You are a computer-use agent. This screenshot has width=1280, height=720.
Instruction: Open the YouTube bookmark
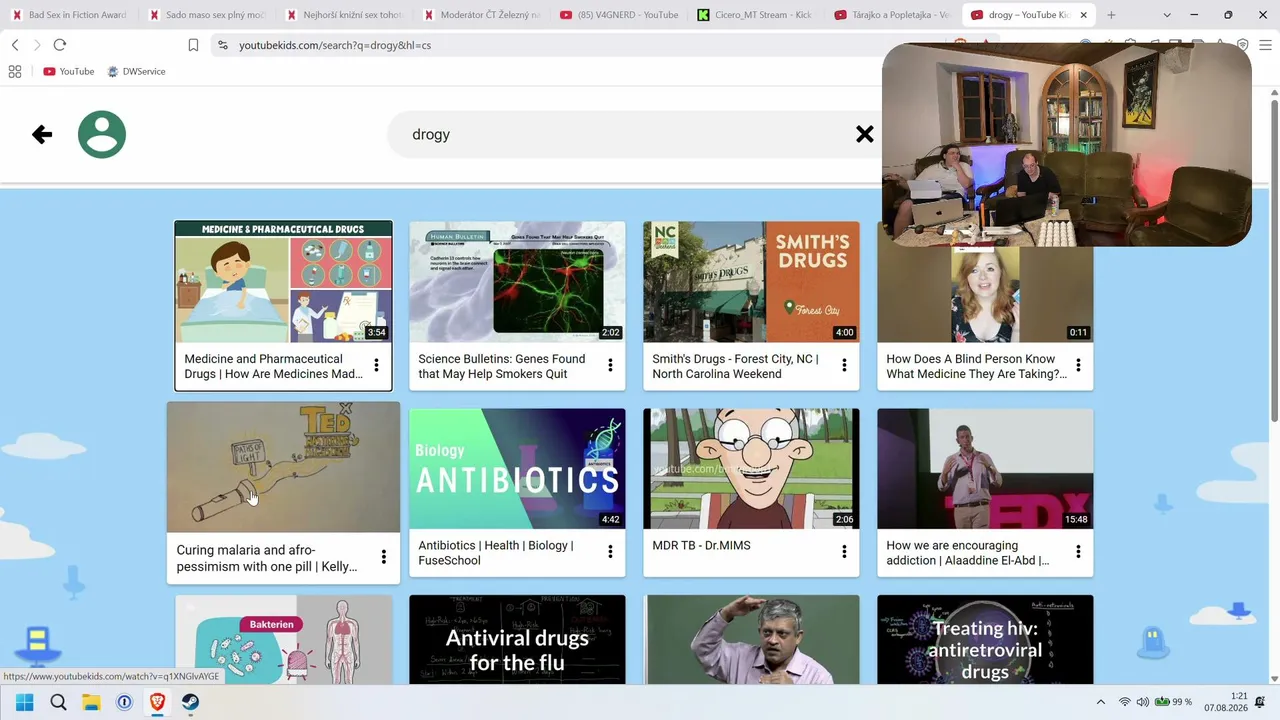69,71
